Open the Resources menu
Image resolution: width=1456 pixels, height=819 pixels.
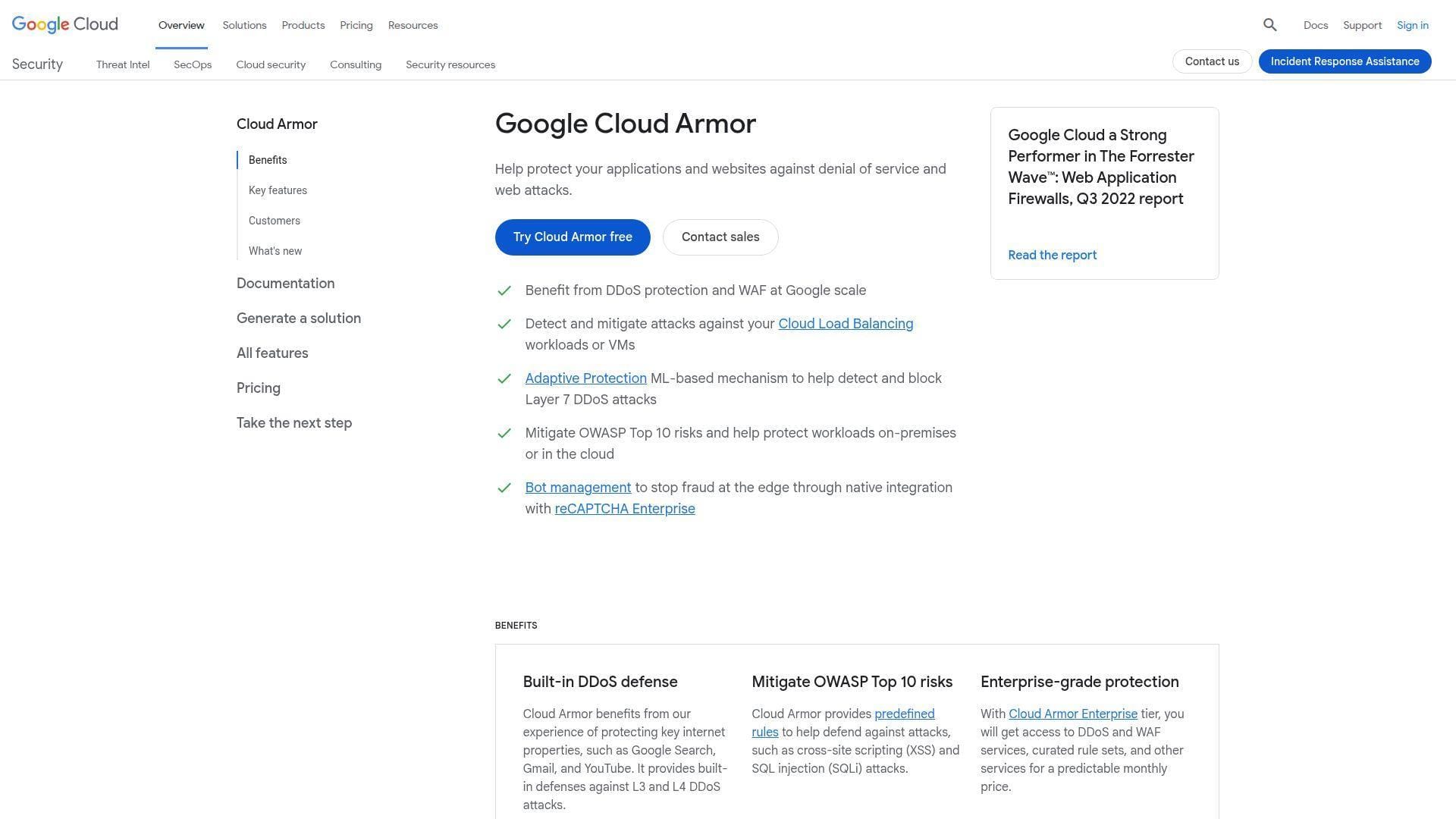pos(413,25)
